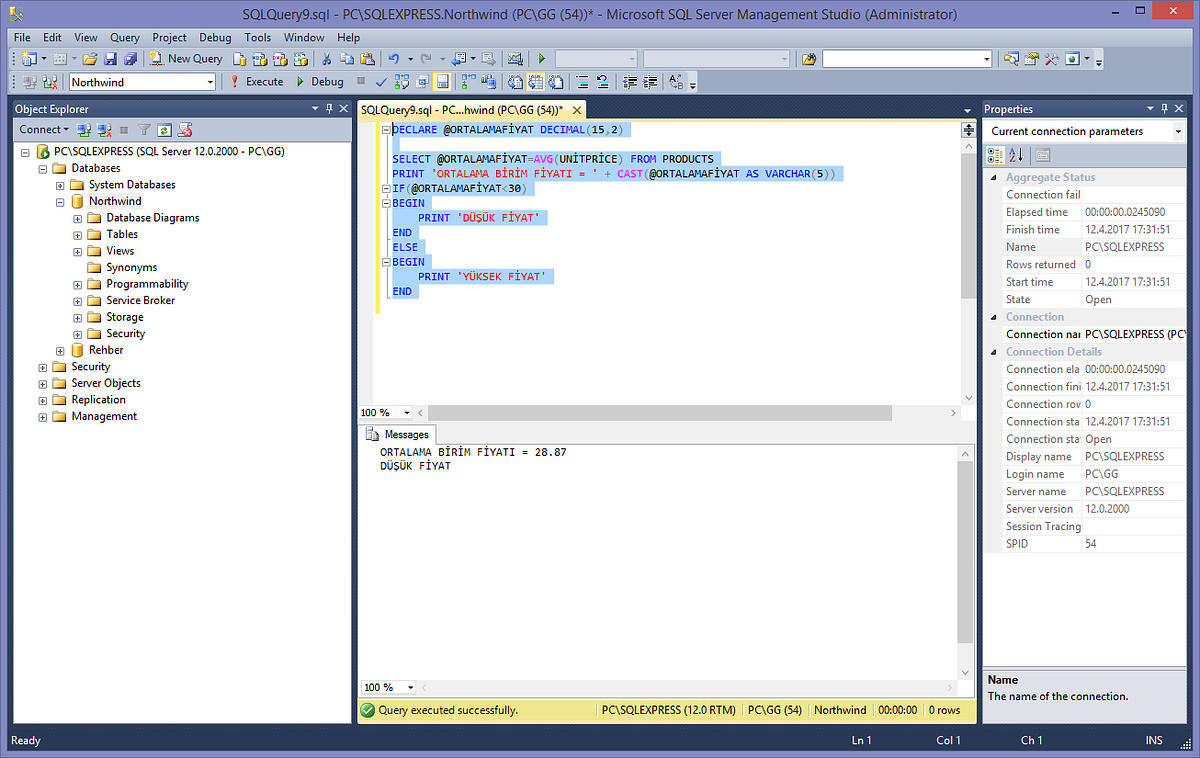Click the Save icon on the toolbar
This screenshot has width=1200, height=758.
112,59
